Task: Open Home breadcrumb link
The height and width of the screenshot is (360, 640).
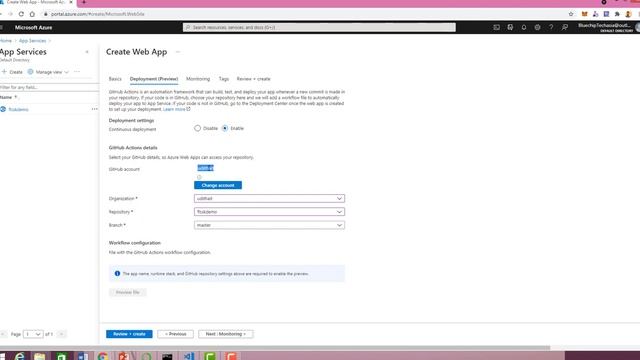Action: (x=6, y=41)
